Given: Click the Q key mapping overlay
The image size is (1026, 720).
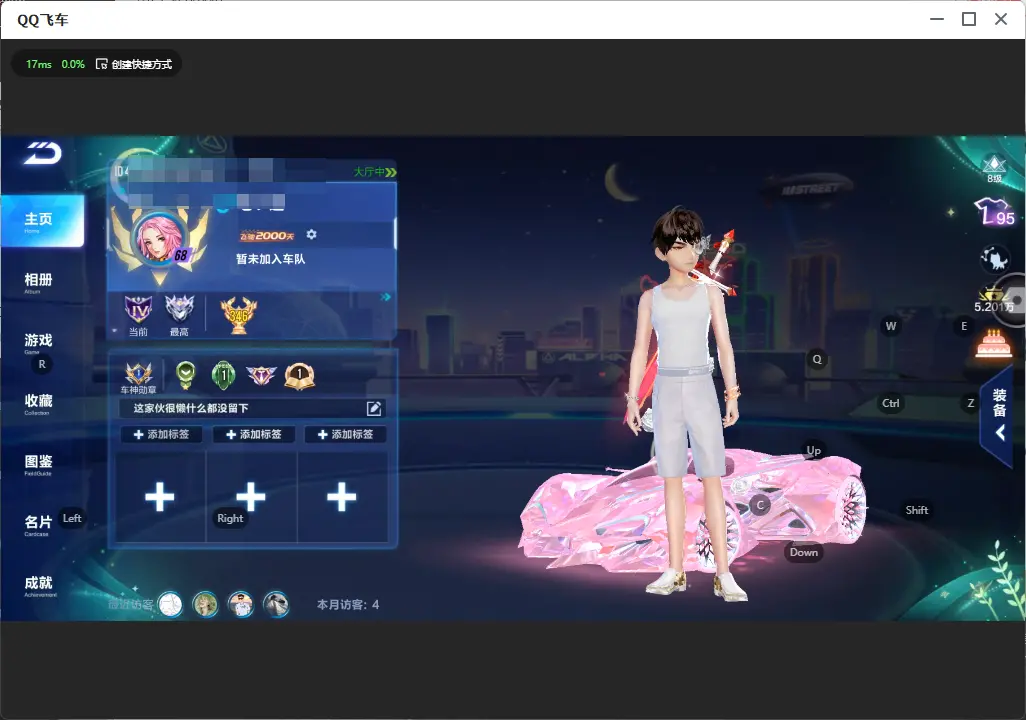Looking at the screenshot, I should [817, 359].
